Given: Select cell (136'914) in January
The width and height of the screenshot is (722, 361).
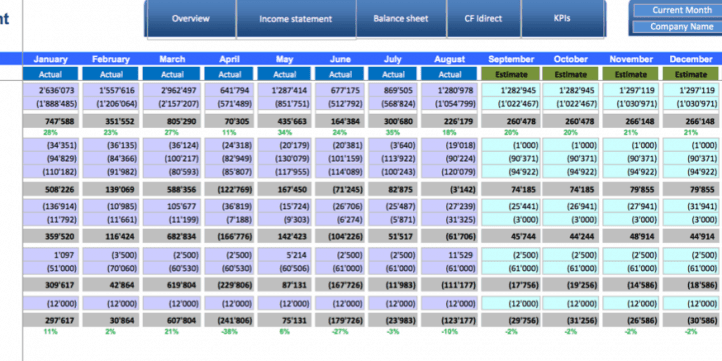Looking at the screenshot, I should [x=51, y=206].
